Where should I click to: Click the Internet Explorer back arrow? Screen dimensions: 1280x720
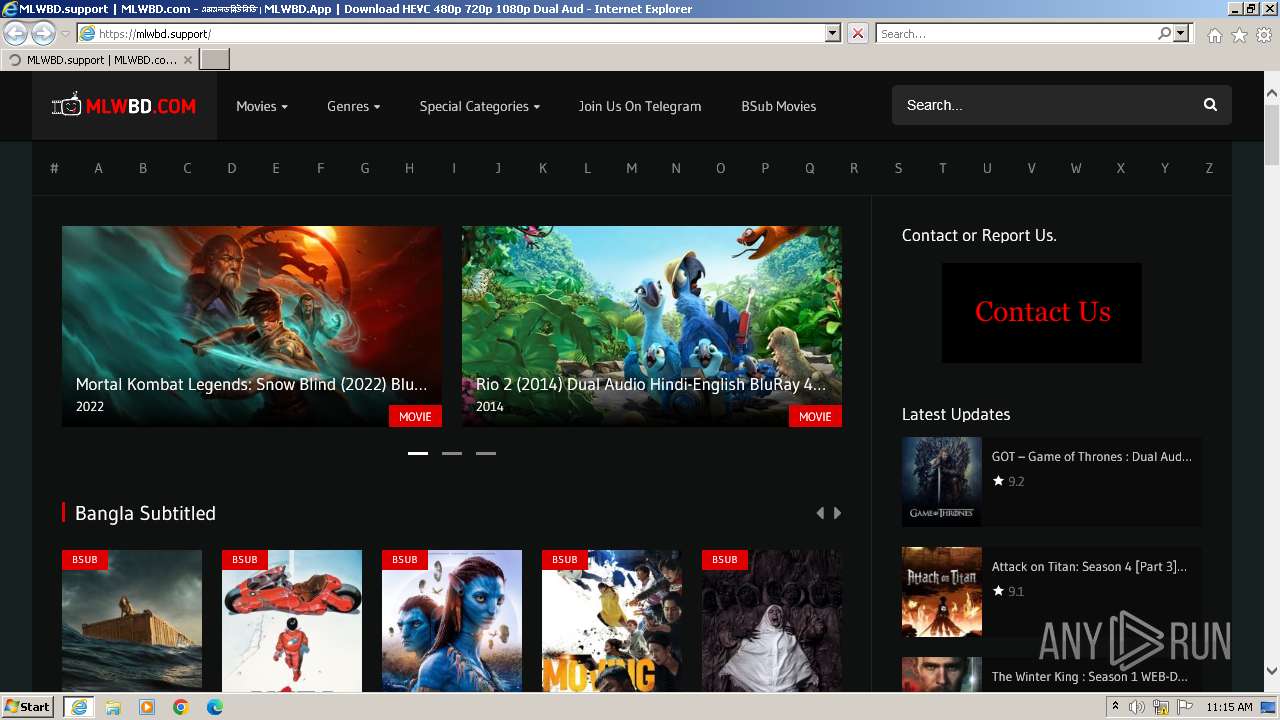click(x=15, y=33)
